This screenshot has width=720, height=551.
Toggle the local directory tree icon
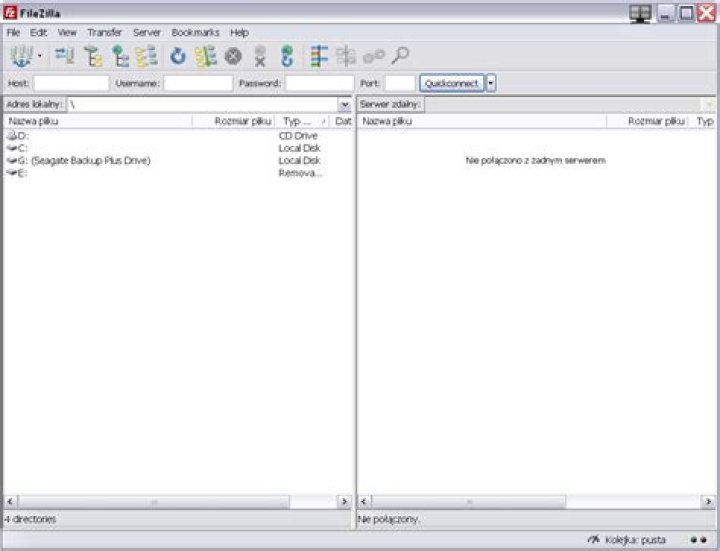[93, 56]
